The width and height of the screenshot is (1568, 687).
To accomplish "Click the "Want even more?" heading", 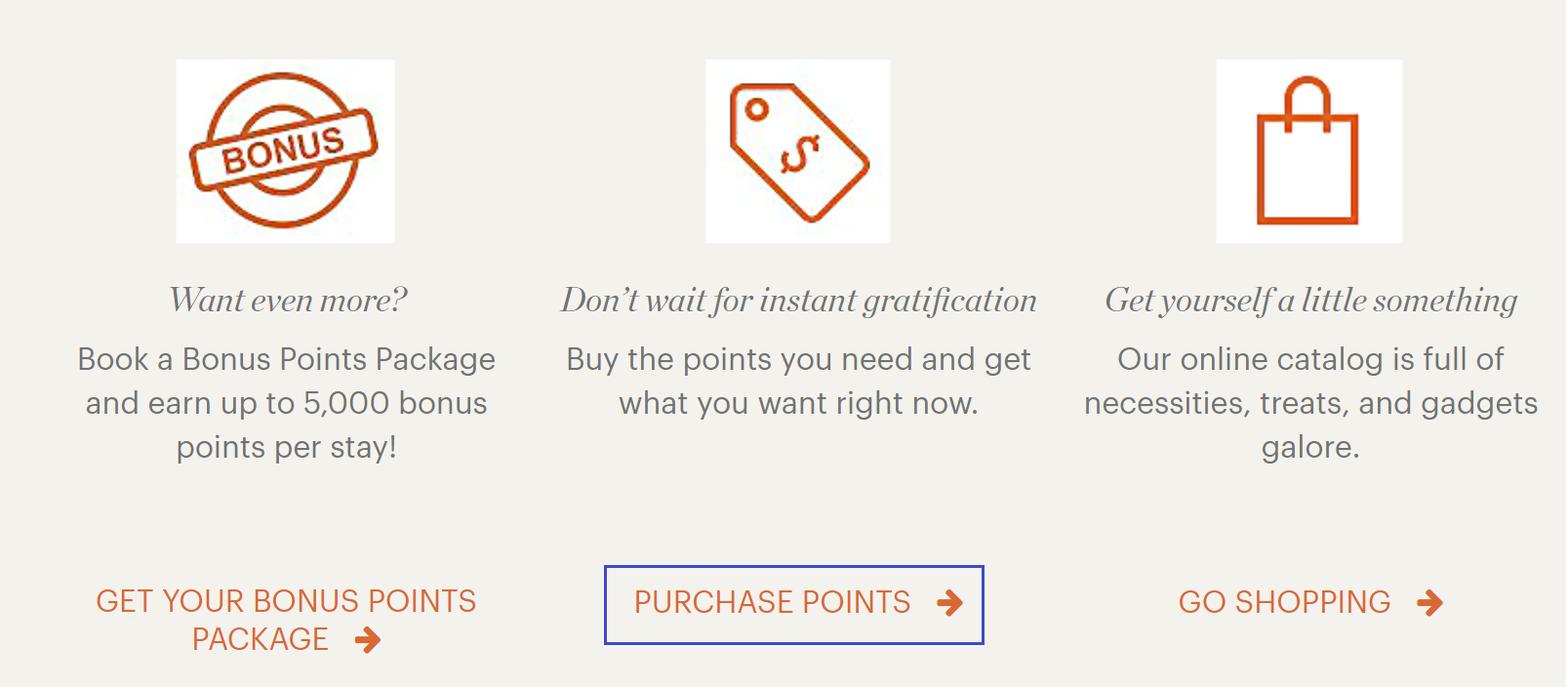I will coord(288,300).
